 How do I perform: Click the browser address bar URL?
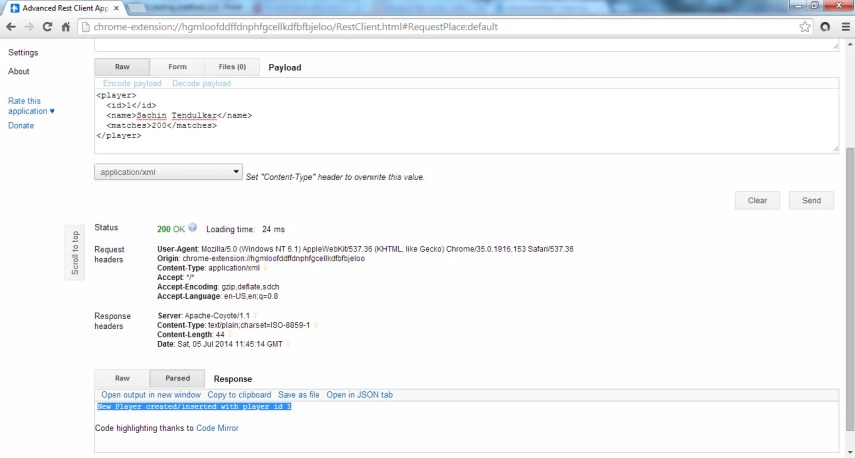[x=295, y=27]
